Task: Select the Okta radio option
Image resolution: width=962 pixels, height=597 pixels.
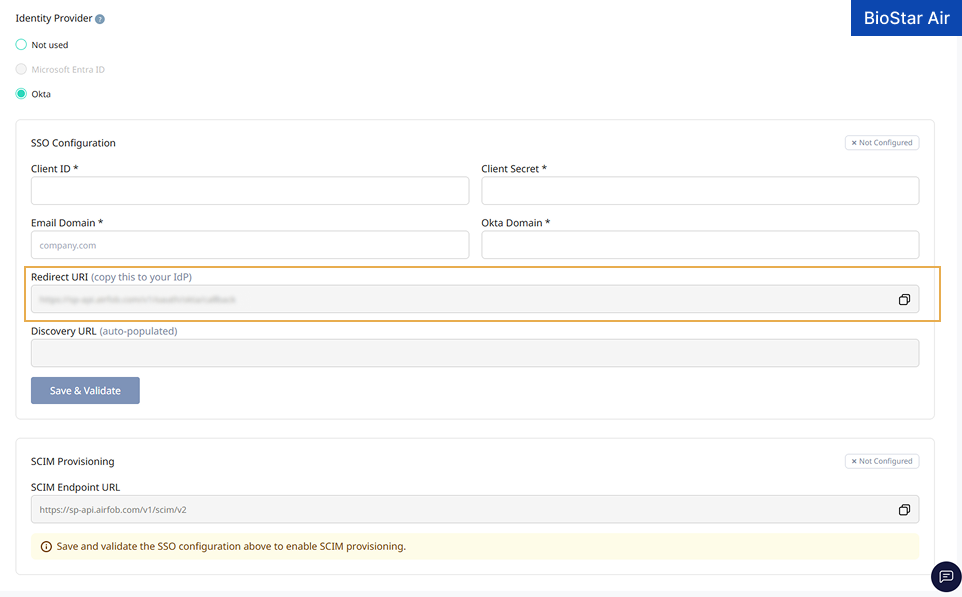Action: click(21, 94)
